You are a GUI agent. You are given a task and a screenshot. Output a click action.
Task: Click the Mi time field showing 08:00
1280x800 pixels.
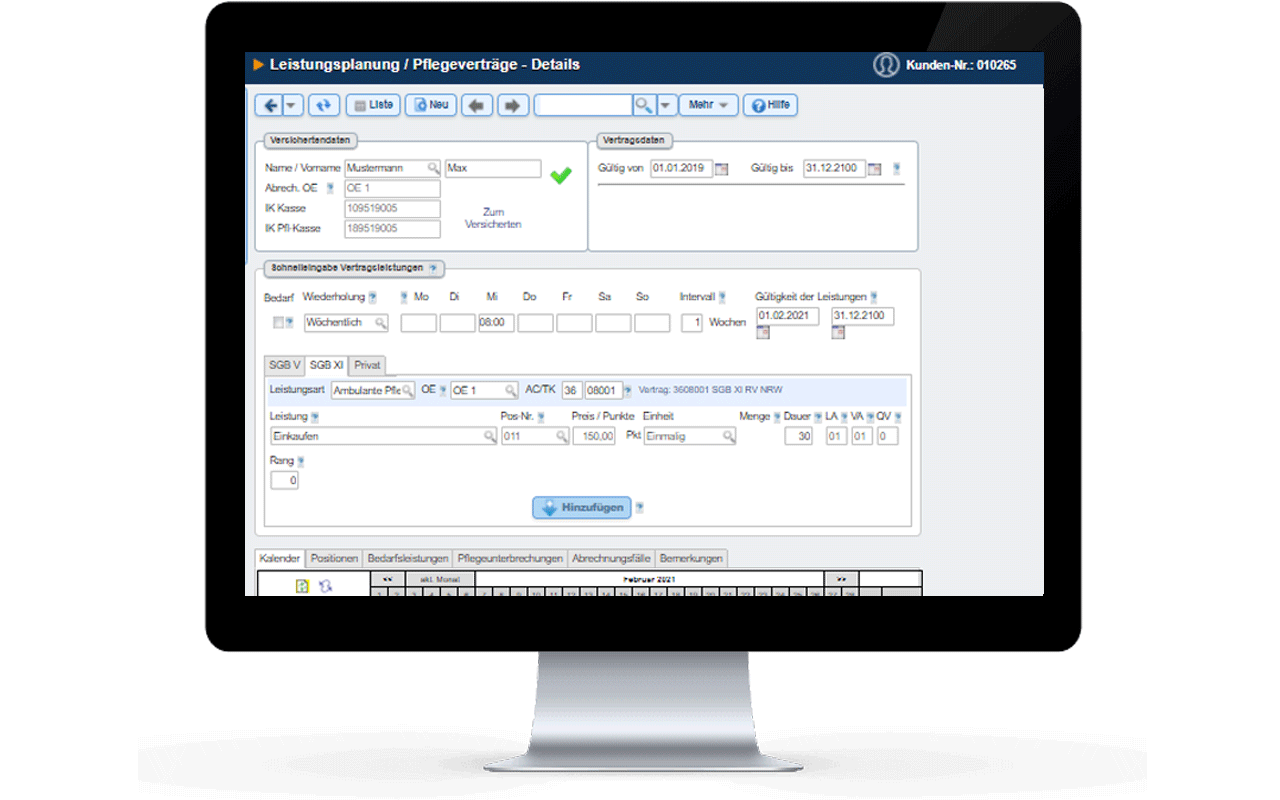tap(496, 323)
